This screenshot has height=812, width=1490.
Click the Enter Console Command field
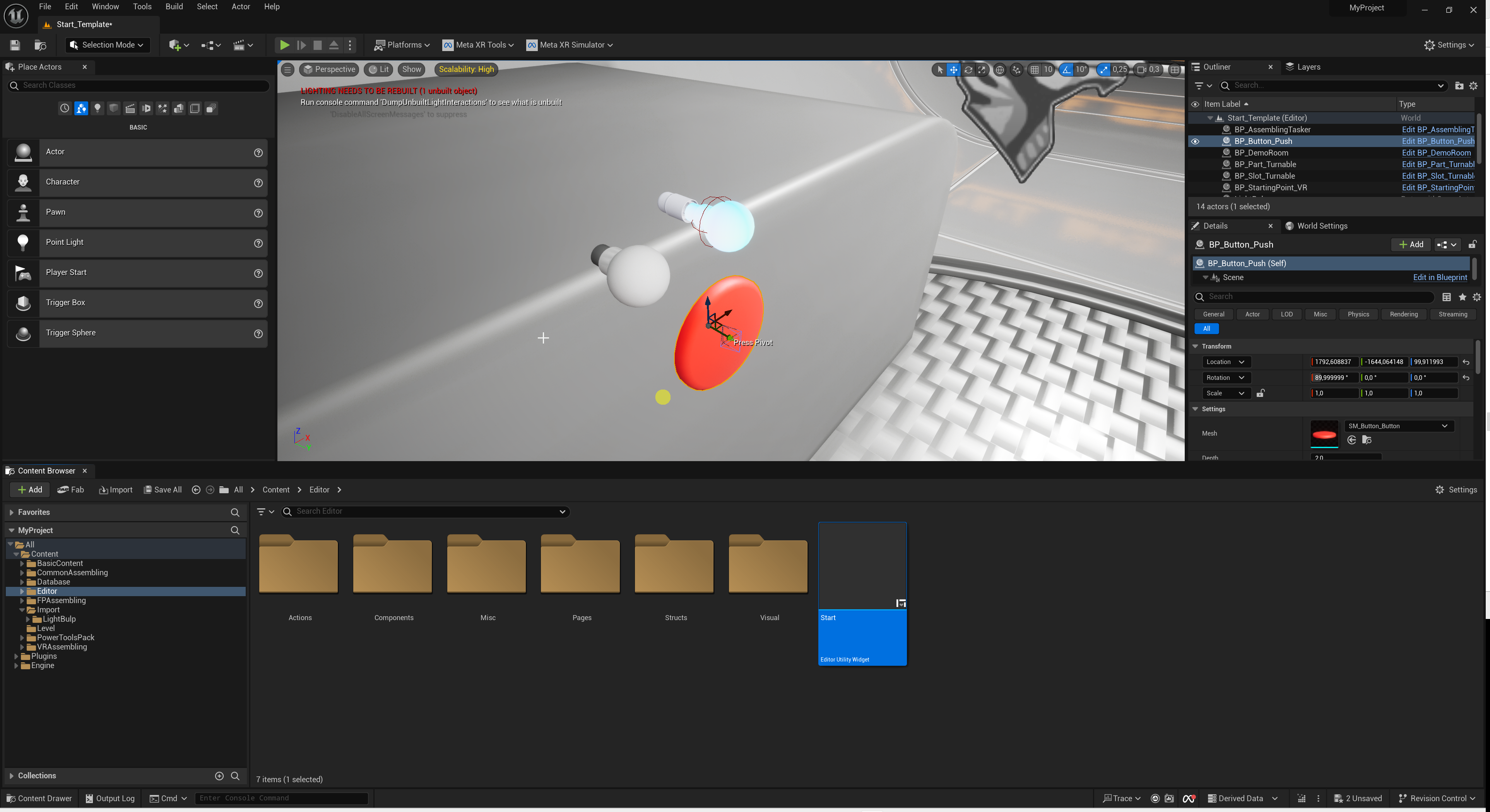(281, 798)
